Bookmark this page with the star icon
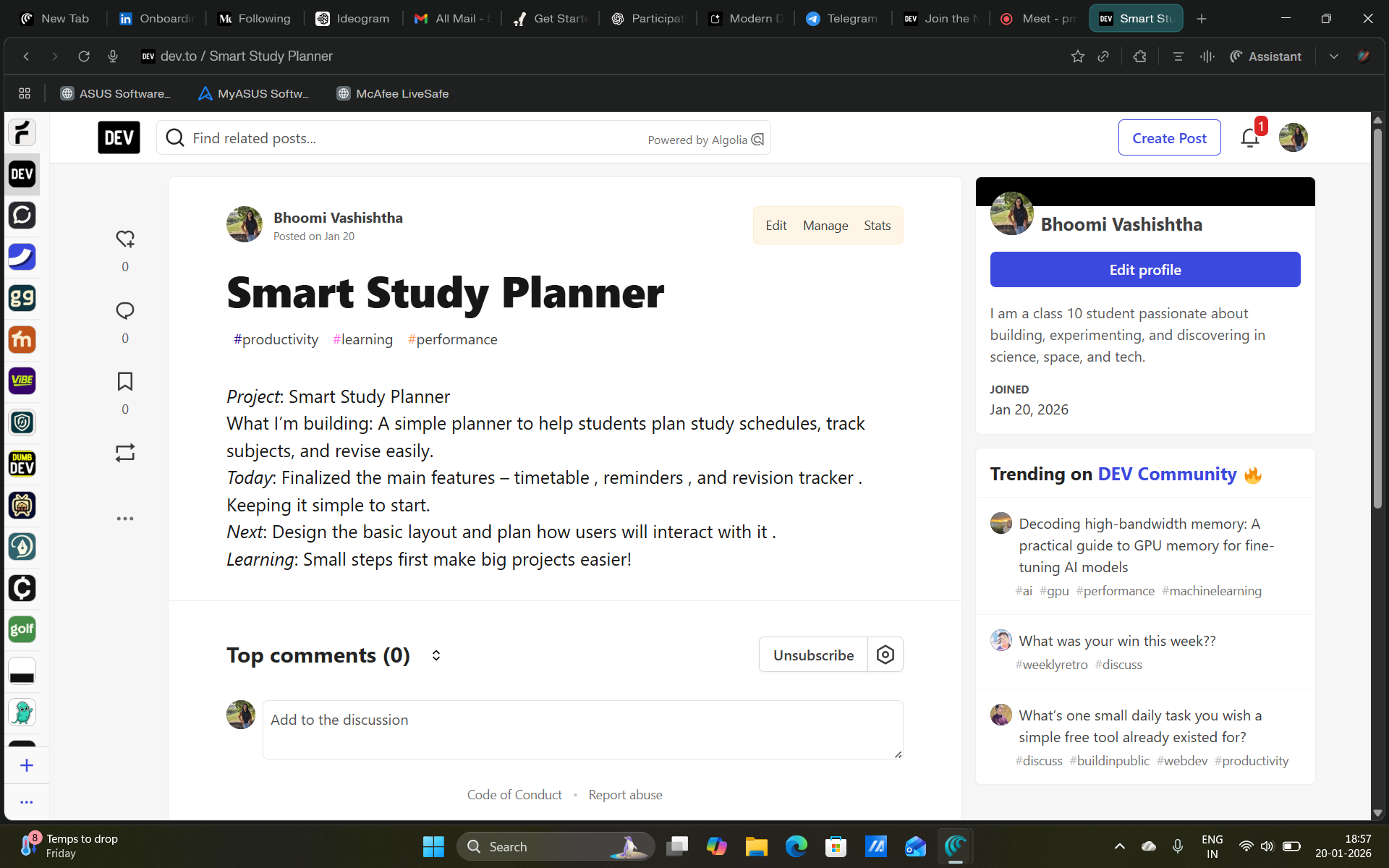 (1077, 56)
